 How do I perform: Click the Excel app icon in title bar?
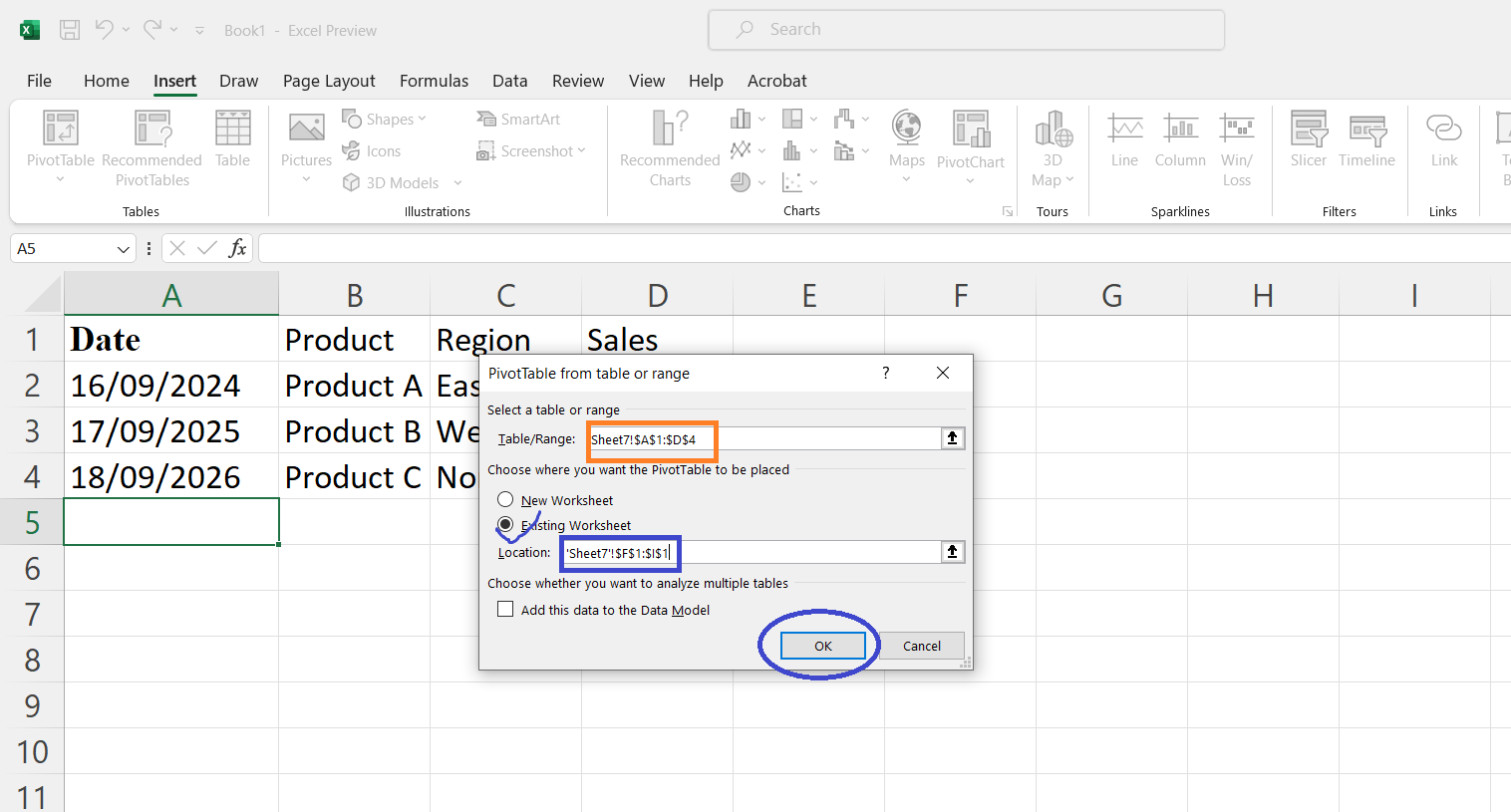(x=30, y=30)
